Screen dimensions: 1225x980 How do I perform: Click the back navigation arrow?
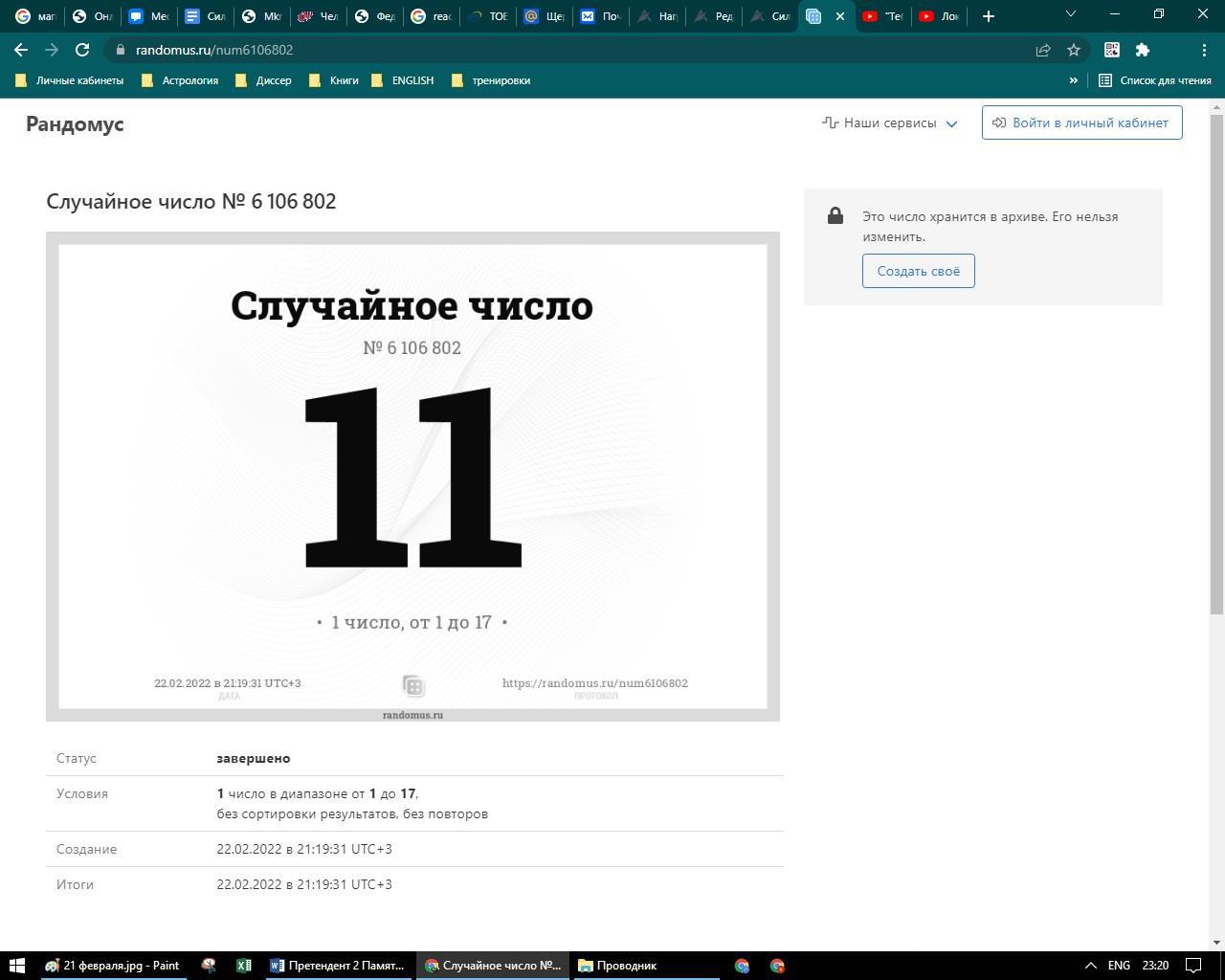point(21,50)
